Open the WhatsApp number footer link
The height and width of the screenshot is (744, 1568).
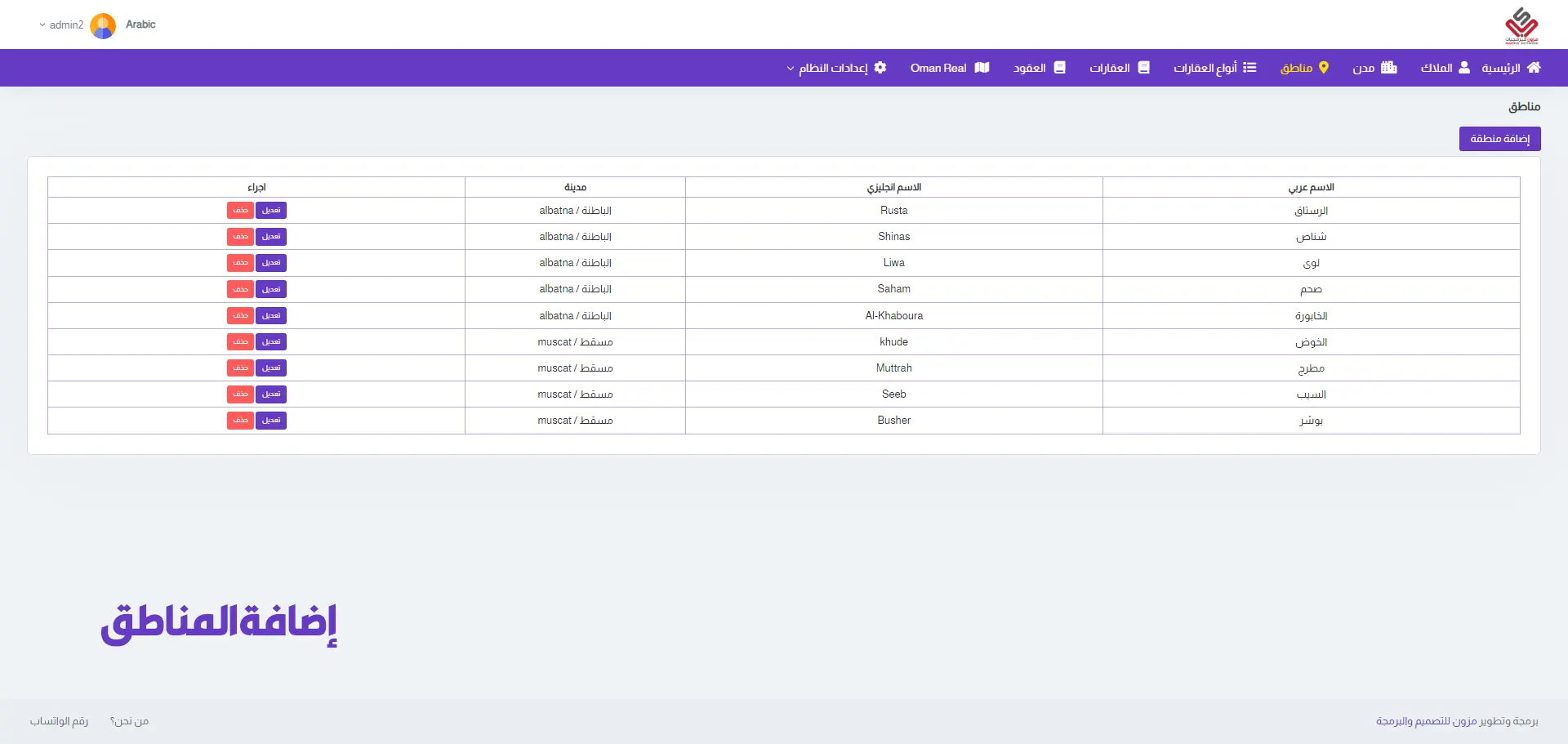pos(59,721)
